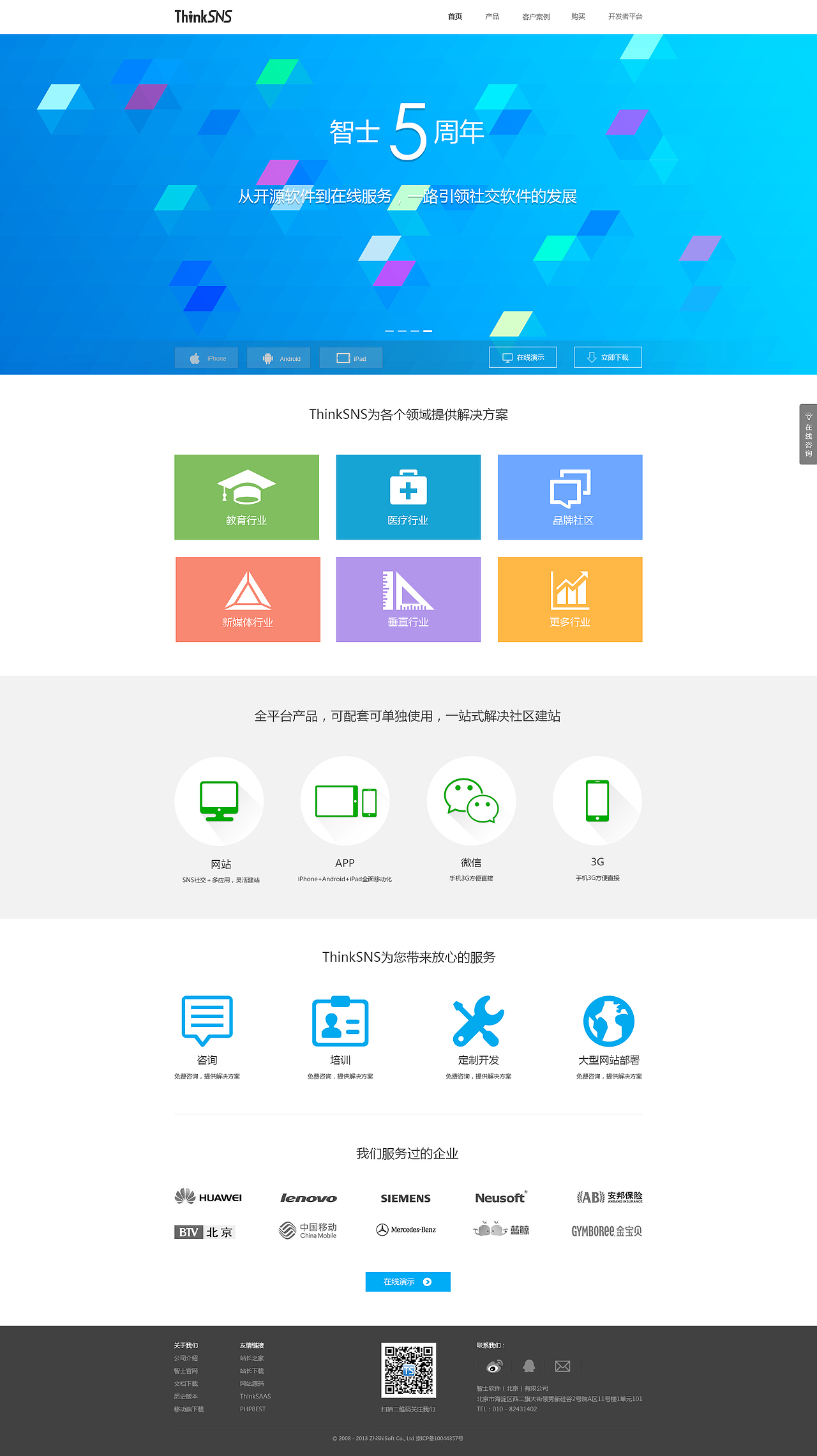This screenshot has width=817, height=1456.
Task: Click the ThinkSNS logo
Action: pyautogui.click(x=203, y=17)
